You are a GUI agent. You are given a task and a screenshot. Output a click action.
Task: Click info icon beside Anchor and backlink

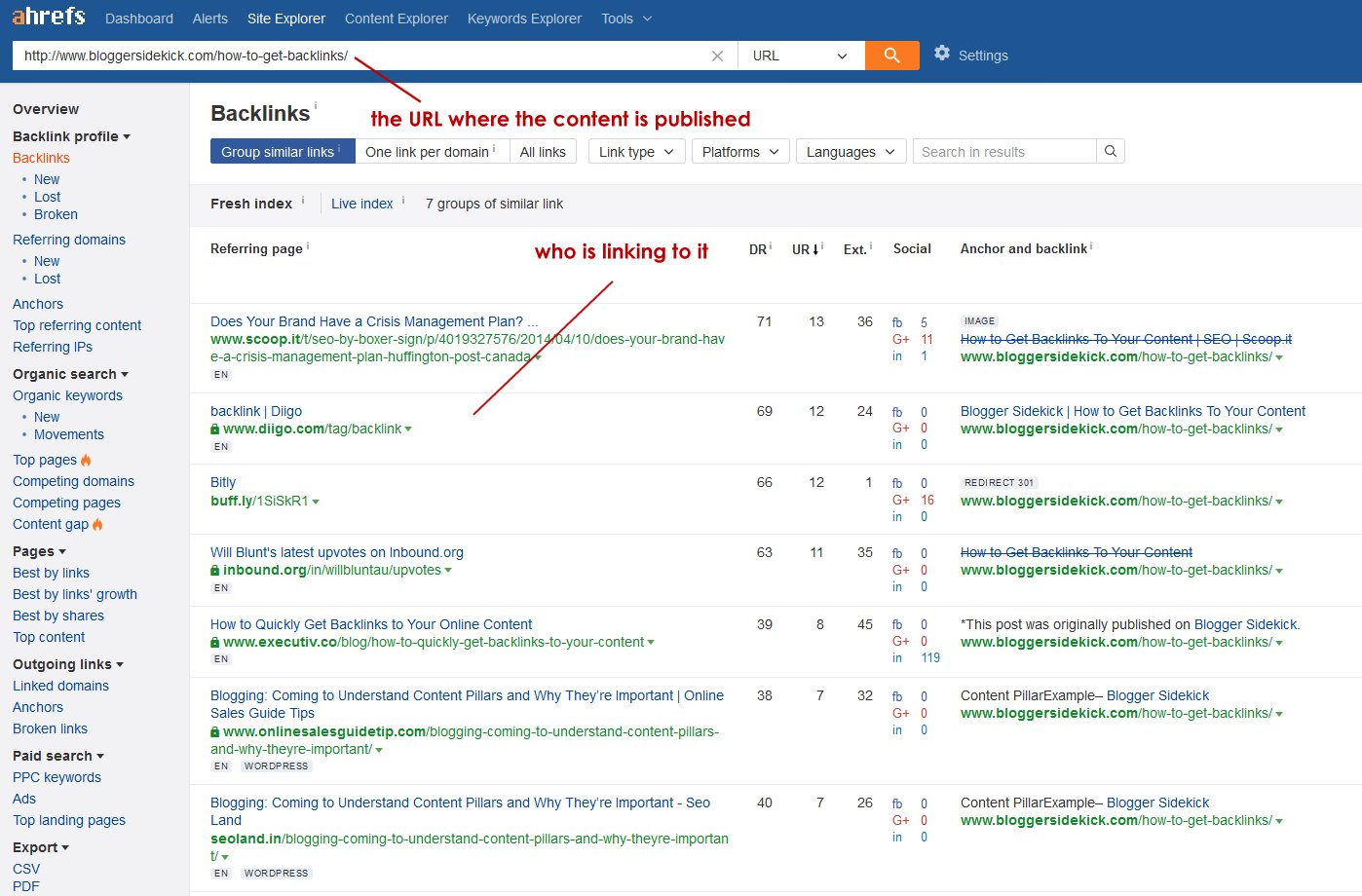click(x=1091, y=246)
